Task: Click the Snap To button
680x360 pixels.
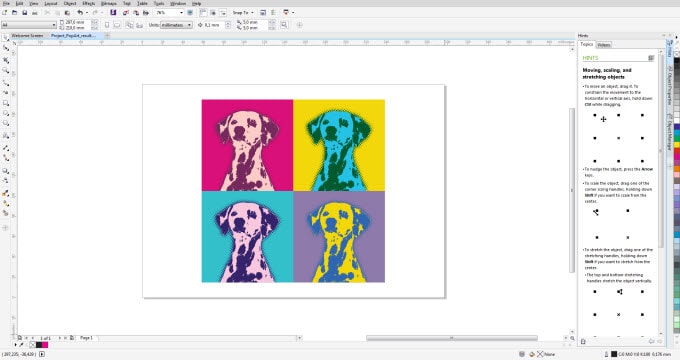Action: [243, 13]
